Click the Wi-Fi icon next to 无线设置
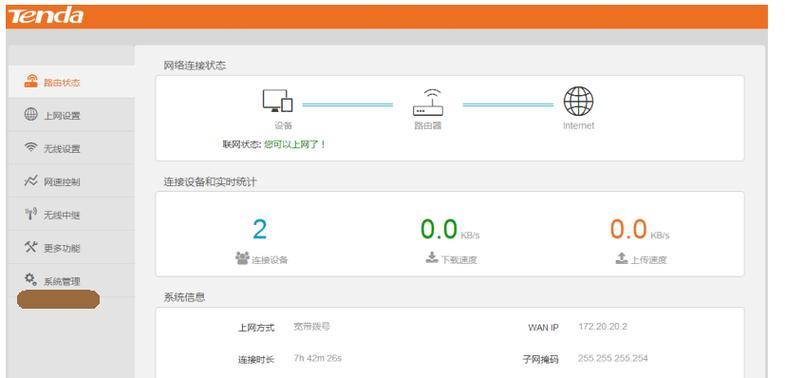Viewport: 785px width, 378px height. pyautogui.click(x=31, y=148)
